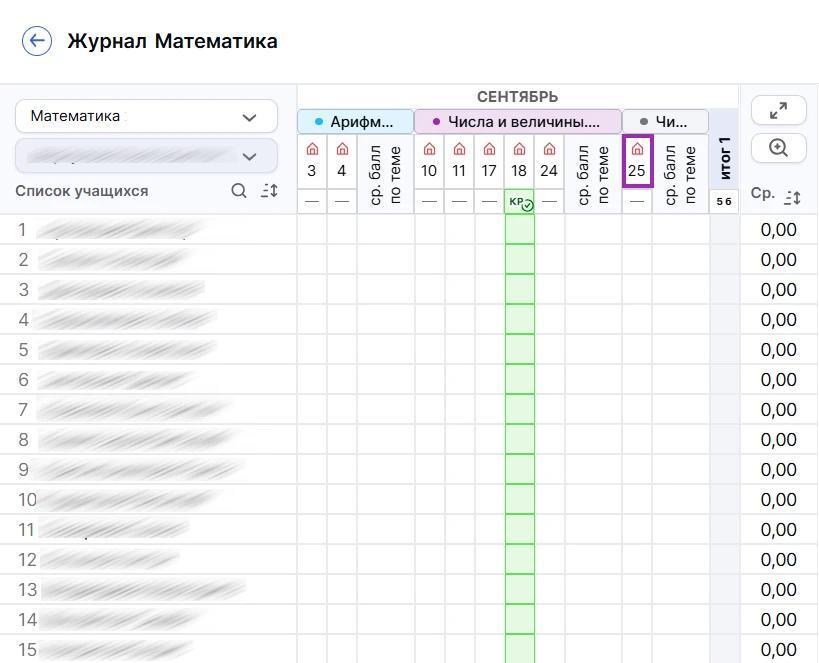Viewport: 819px width, 663px height.
Task: Search the Список учащихся student list
Action: point(239,191)
